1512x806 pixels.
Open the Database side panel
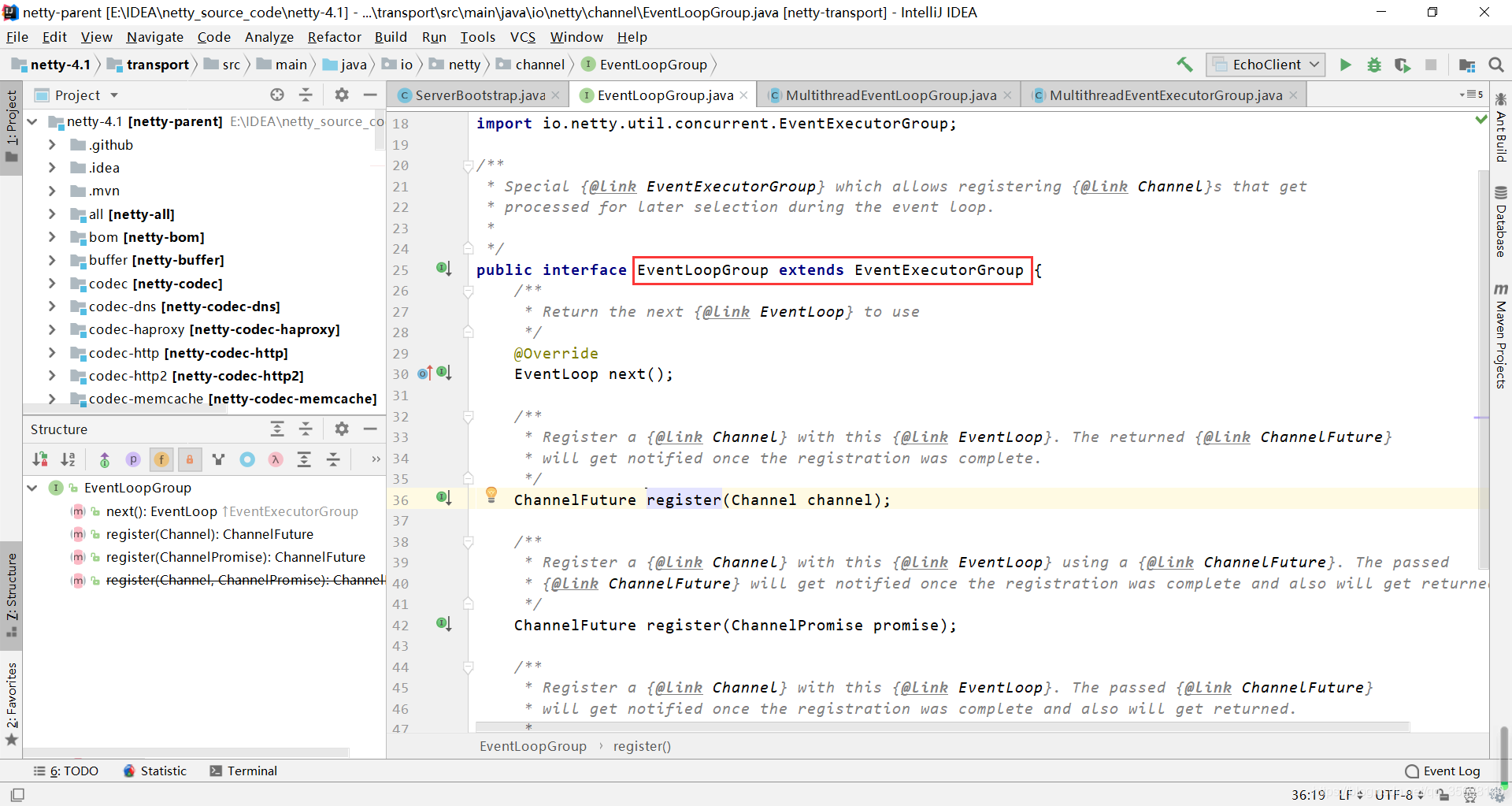tap(1500, 221)
